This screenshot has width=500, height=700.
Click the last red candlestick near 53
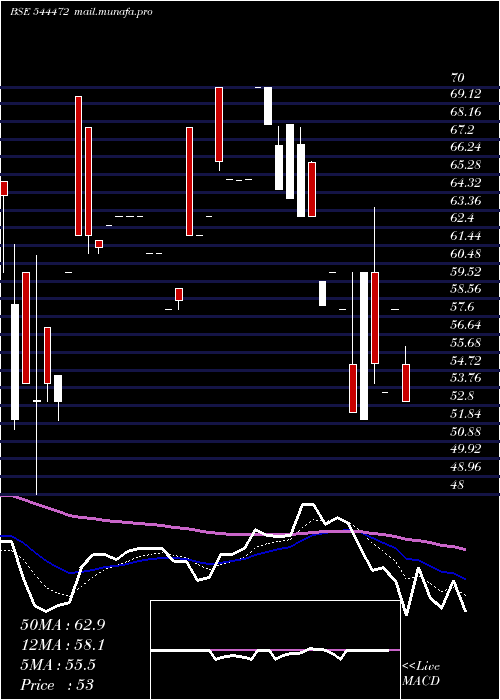pos(406,383)
